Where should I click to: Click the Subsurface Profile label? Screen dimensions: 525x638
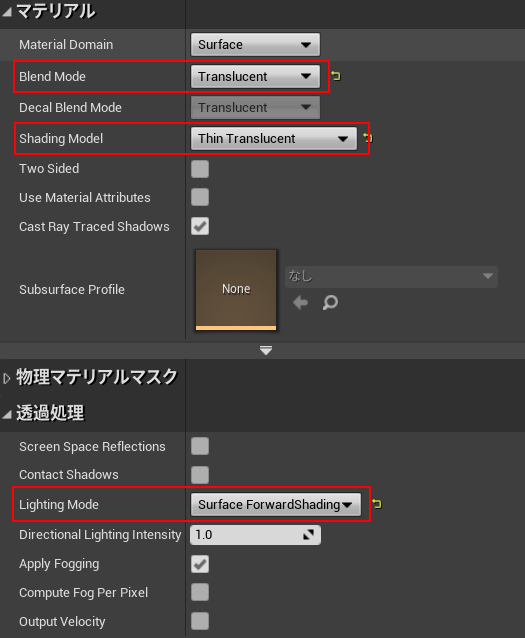(72, 289)
